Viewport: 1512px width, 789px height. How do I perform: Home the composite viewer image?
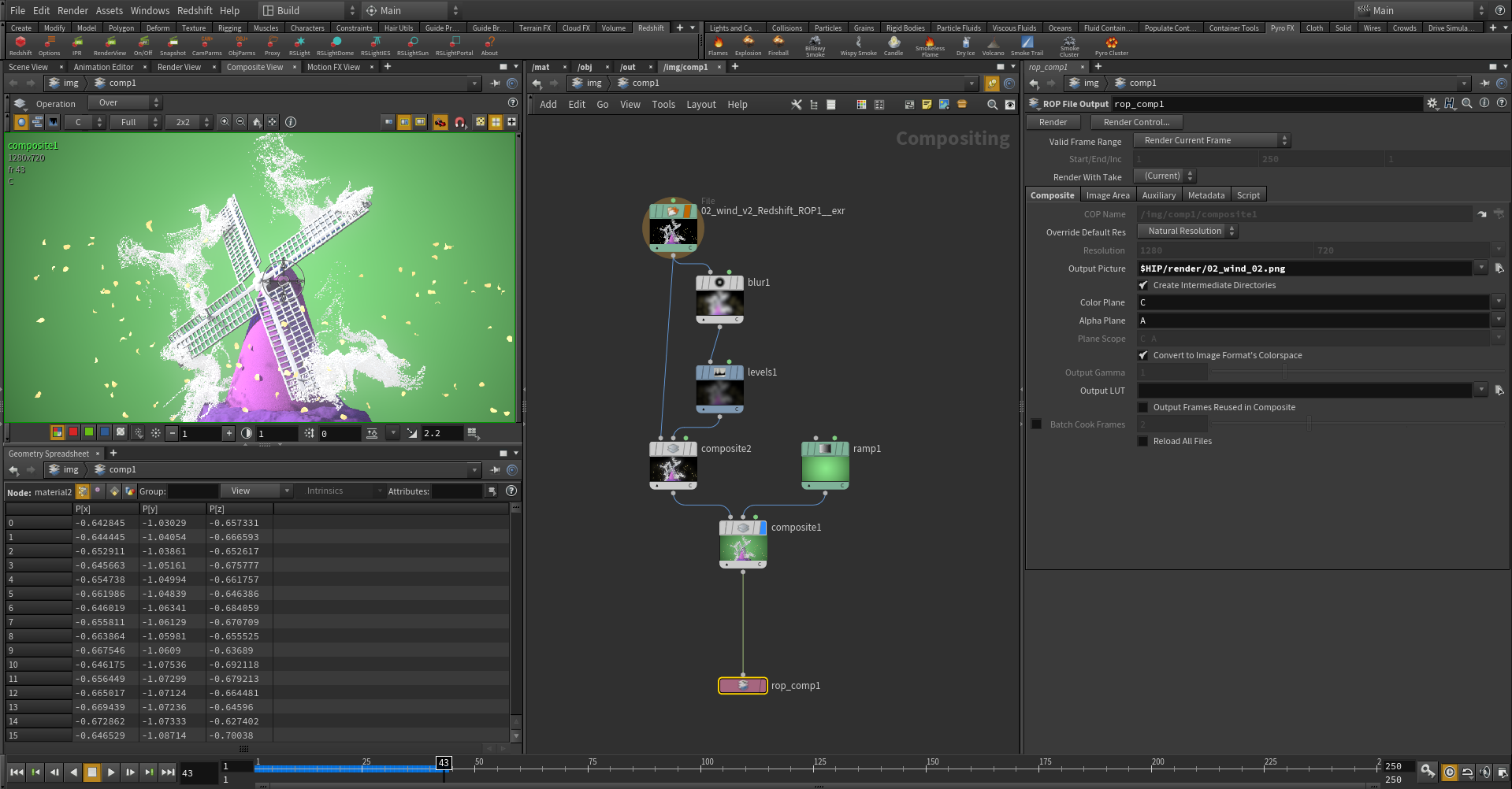[256, 122]
